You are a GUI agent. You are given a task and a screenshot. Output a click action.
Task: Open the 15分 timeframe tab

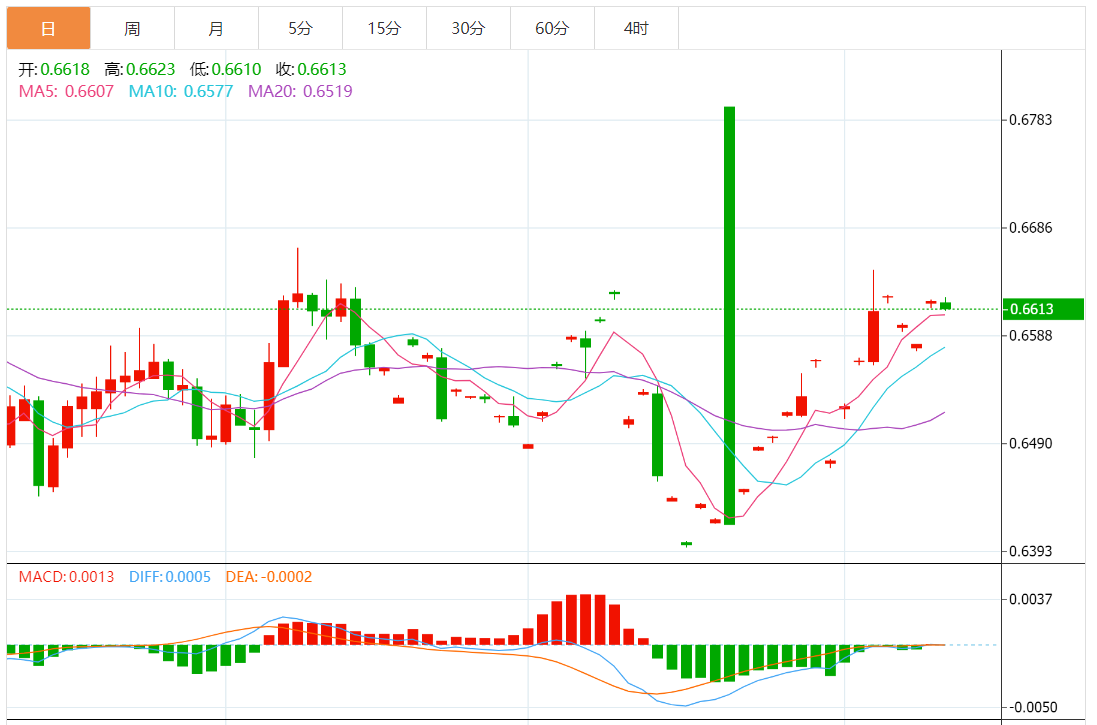click(x=384, y=28)
